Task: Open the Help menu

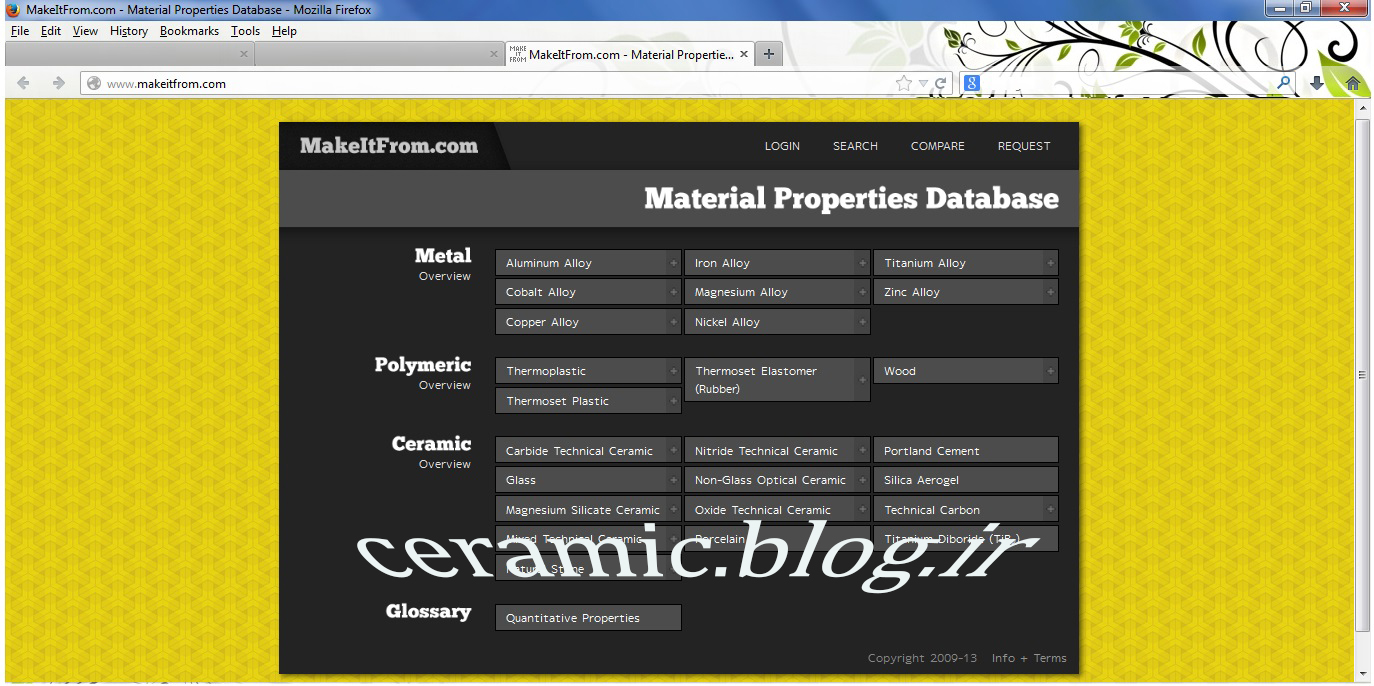Action: point(285,31)
